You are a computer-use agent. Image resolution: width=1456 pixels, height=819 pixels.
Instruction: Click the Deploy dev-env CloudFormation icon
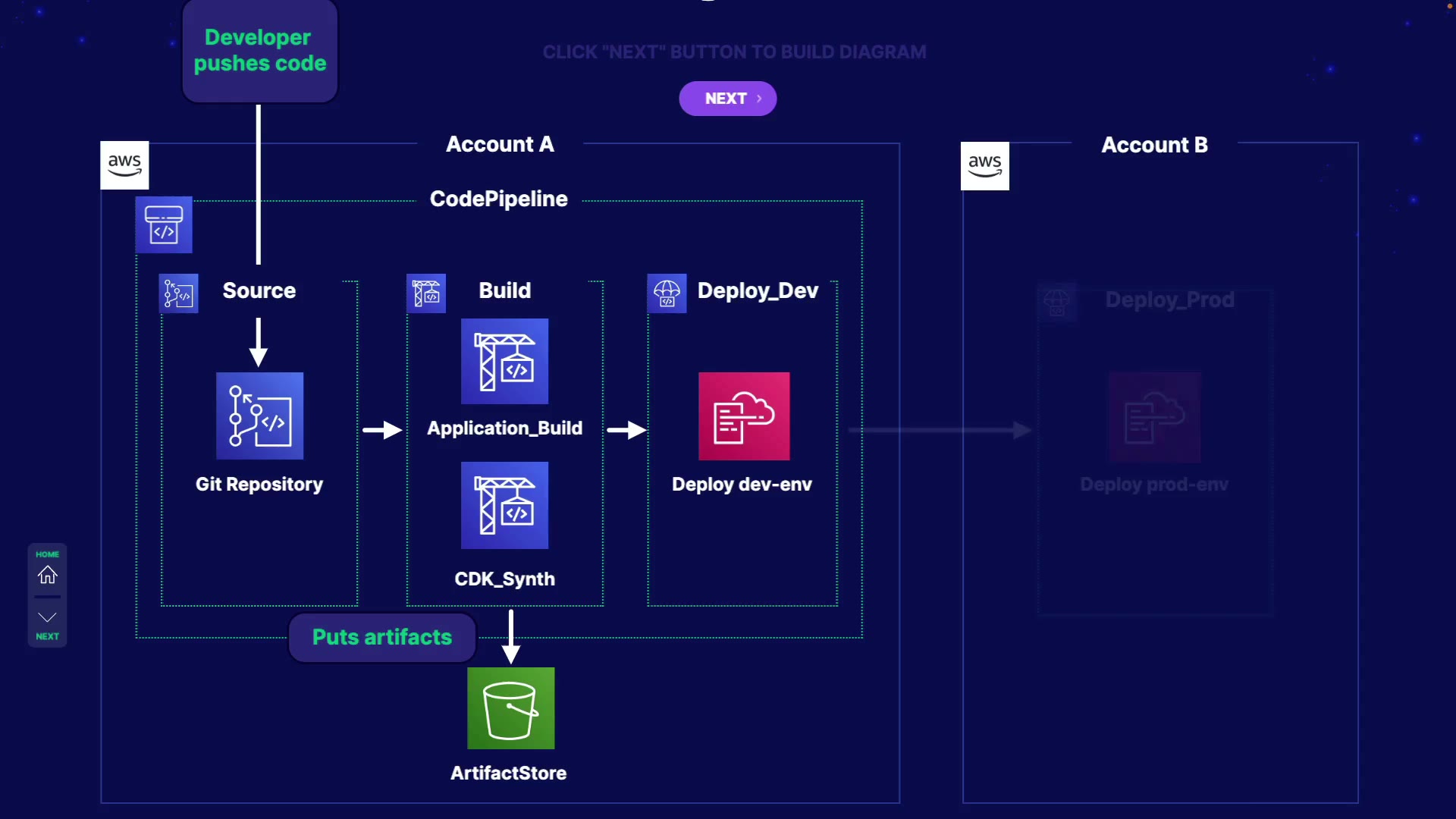(x=743, y=416)
